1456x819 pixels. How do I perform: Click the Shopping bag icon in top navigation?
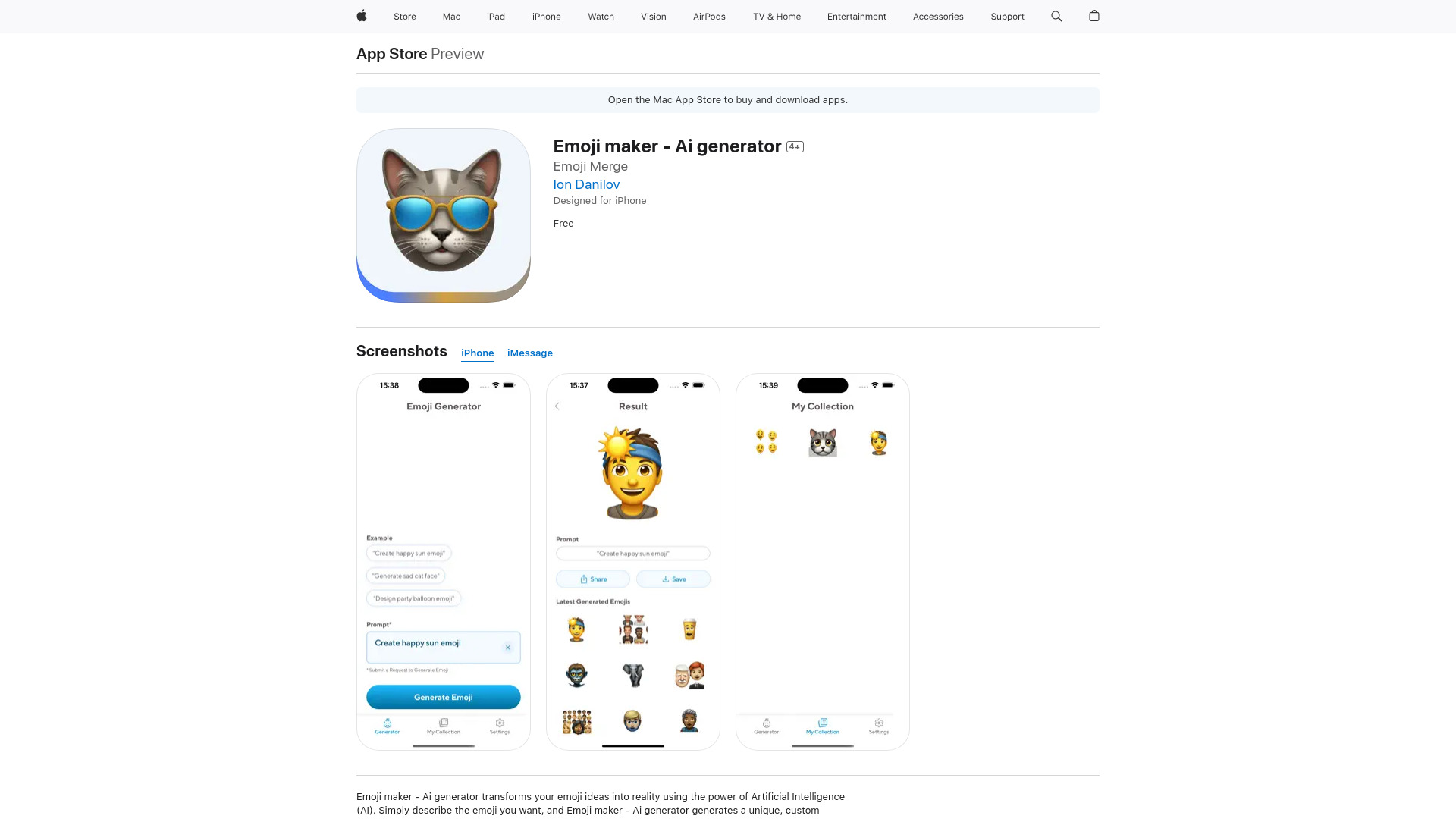click(1093, 16)
